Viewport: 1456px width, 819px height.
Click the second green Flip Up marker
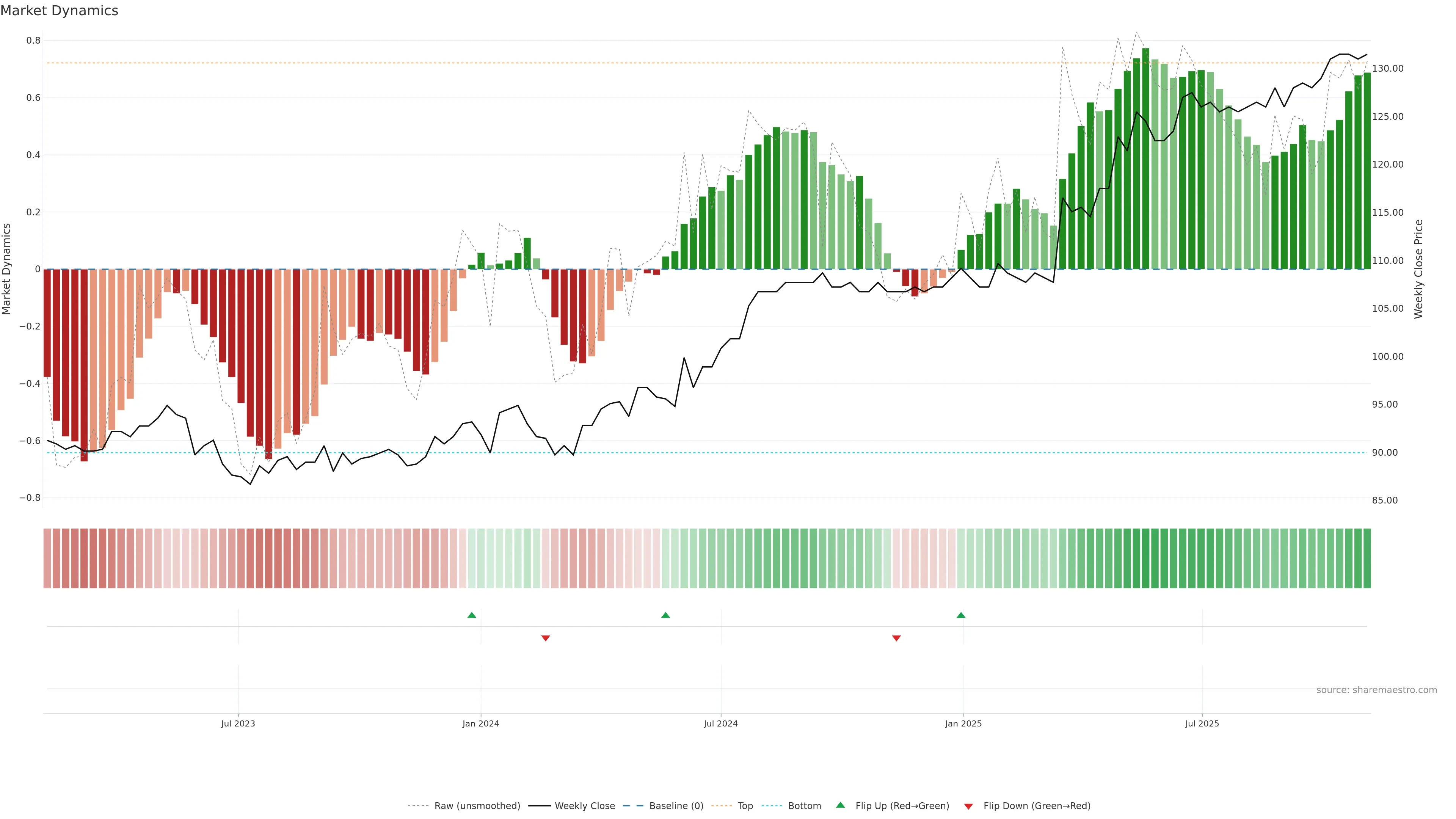pyautogui.click(x=665, y=615)
